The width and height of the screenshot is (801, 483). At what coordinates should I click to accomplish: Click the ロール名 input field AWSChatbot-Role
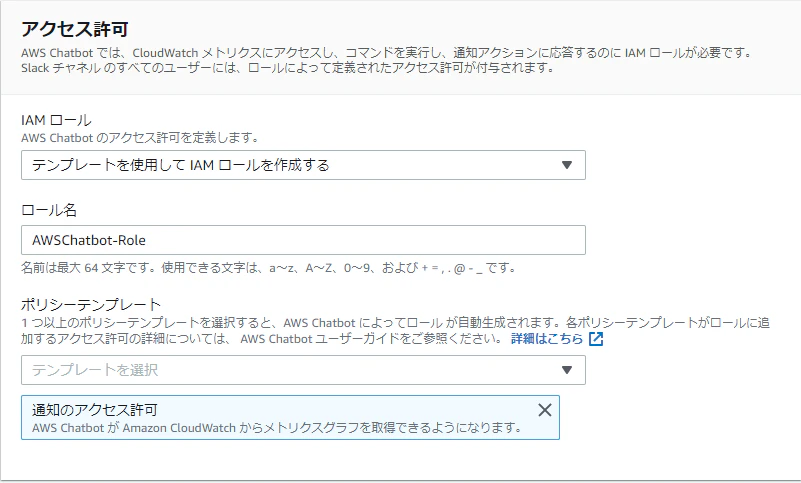pos(303,240)
